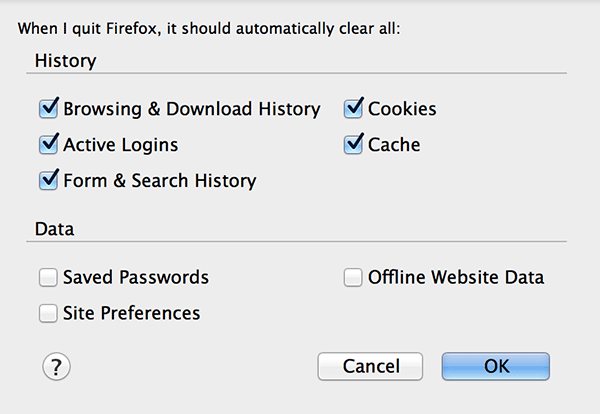Click the 'Cache' label text
Viewport: 600px width, 414px height.
394,145
